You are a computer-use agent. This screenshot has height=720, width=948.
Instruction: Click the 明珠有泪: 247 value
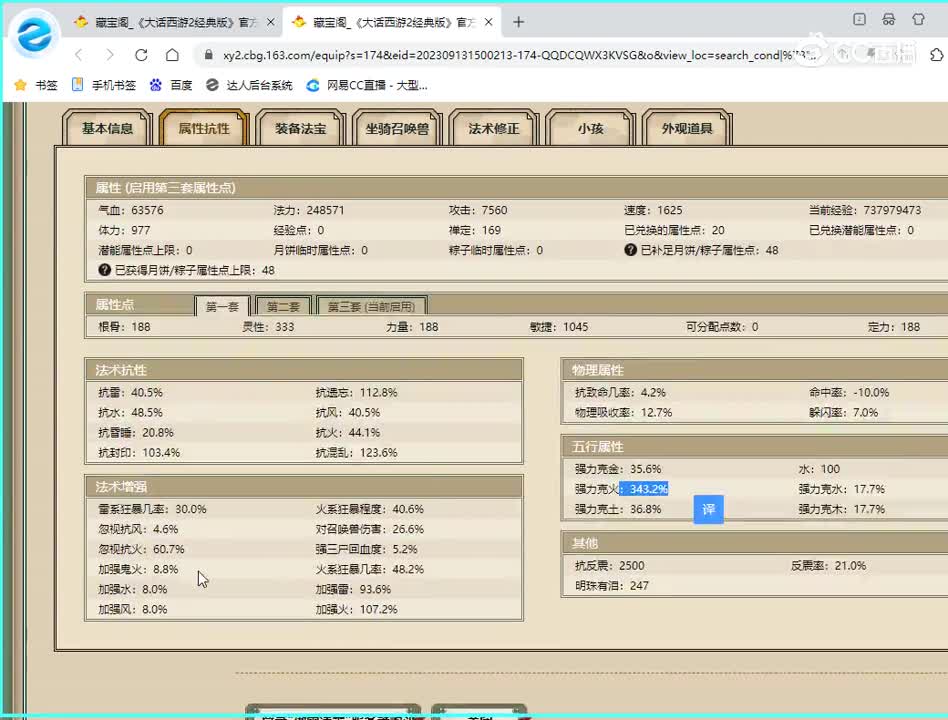[x=612, y=586]
